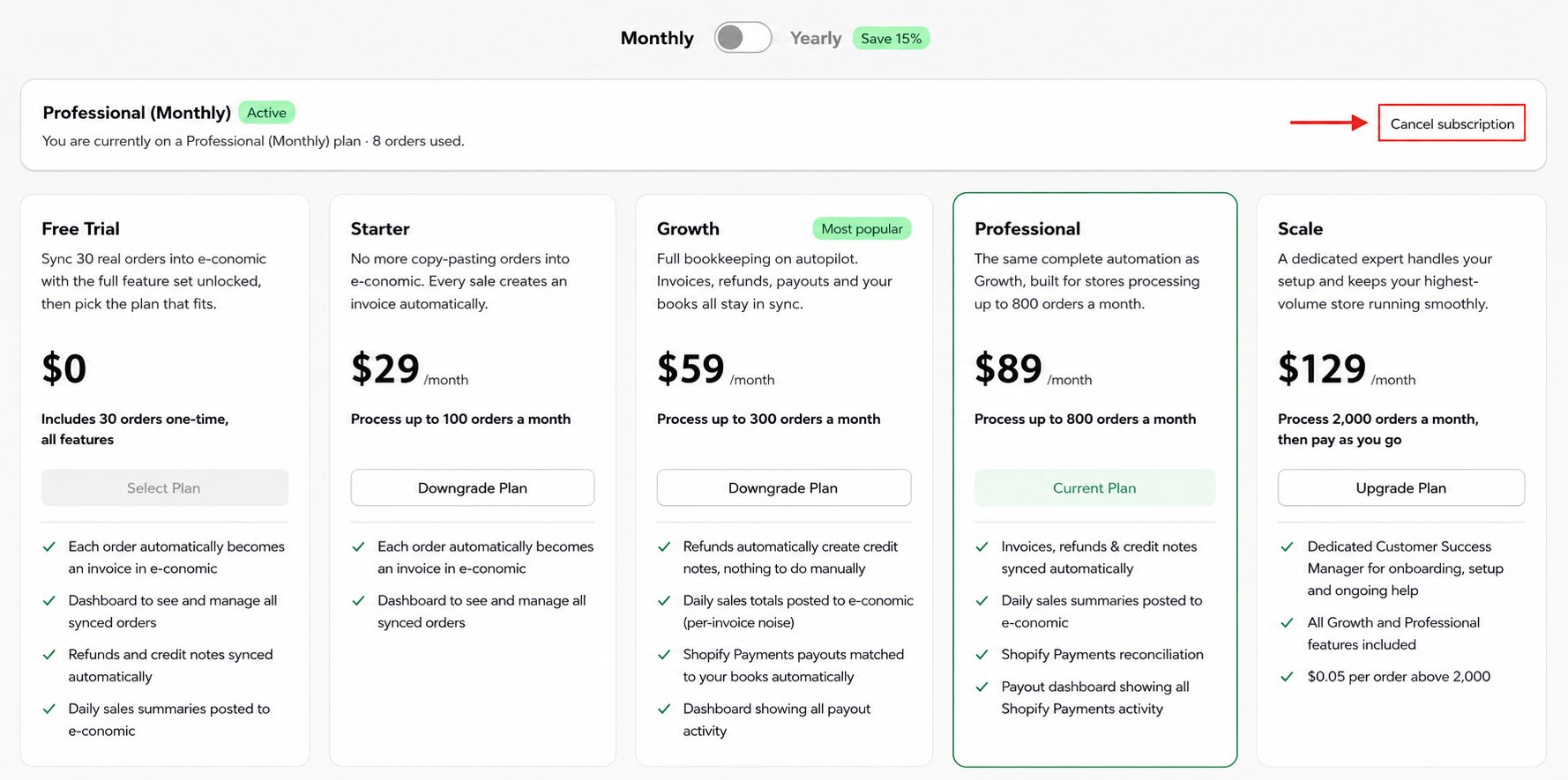The width and height of the screenshot is (1568, 780).
Task: Select the Yearly billing label
Action: 816,38
